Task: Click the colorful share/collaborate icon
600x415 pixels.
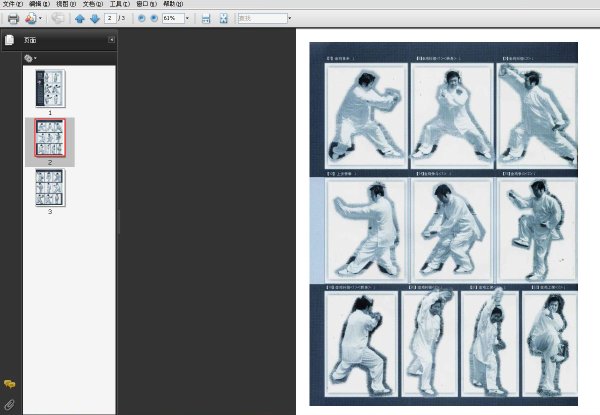Action: (x=31, y=18)
